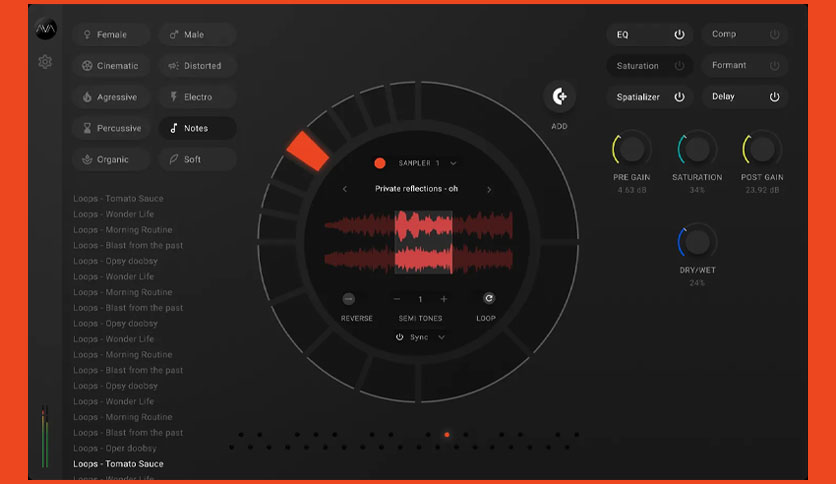Increase semitones with plus button

tap(444, 299)
